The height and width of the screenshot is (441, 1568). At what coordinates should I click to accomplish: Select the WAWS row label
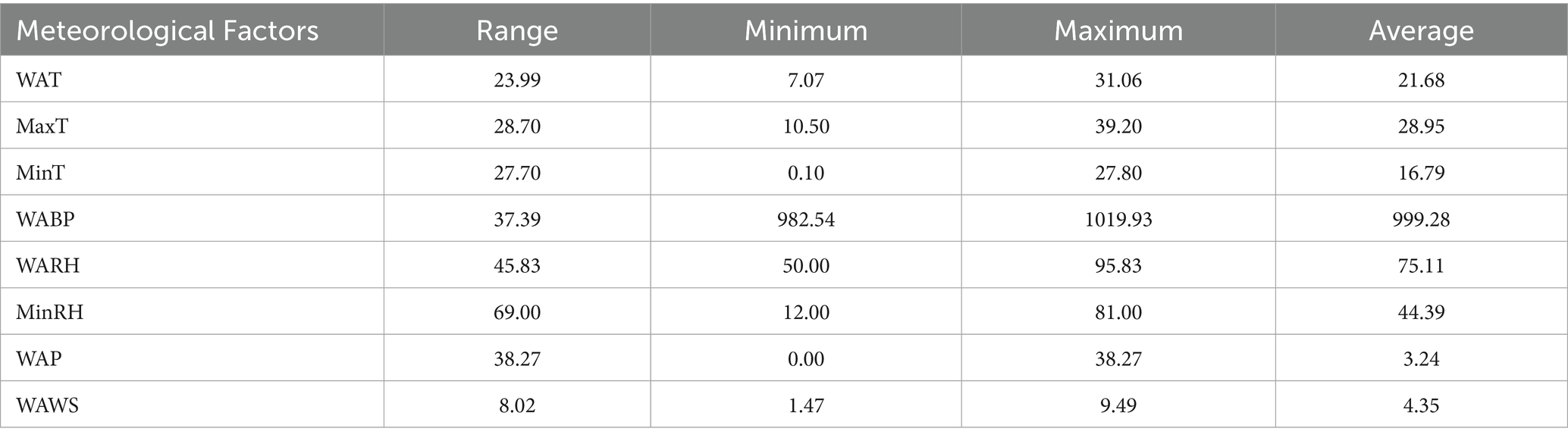pos(47,405)
